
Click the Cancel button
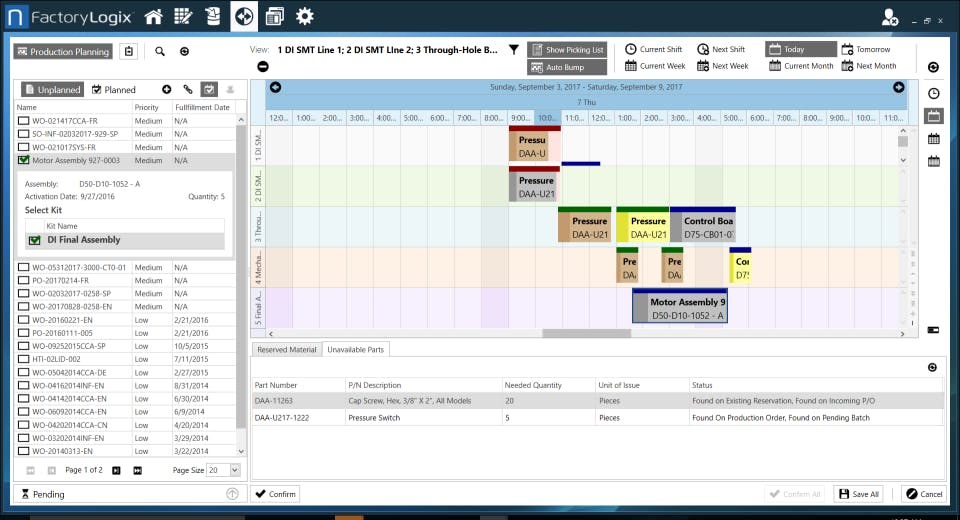pyautogui.click(x=924, y=494)
